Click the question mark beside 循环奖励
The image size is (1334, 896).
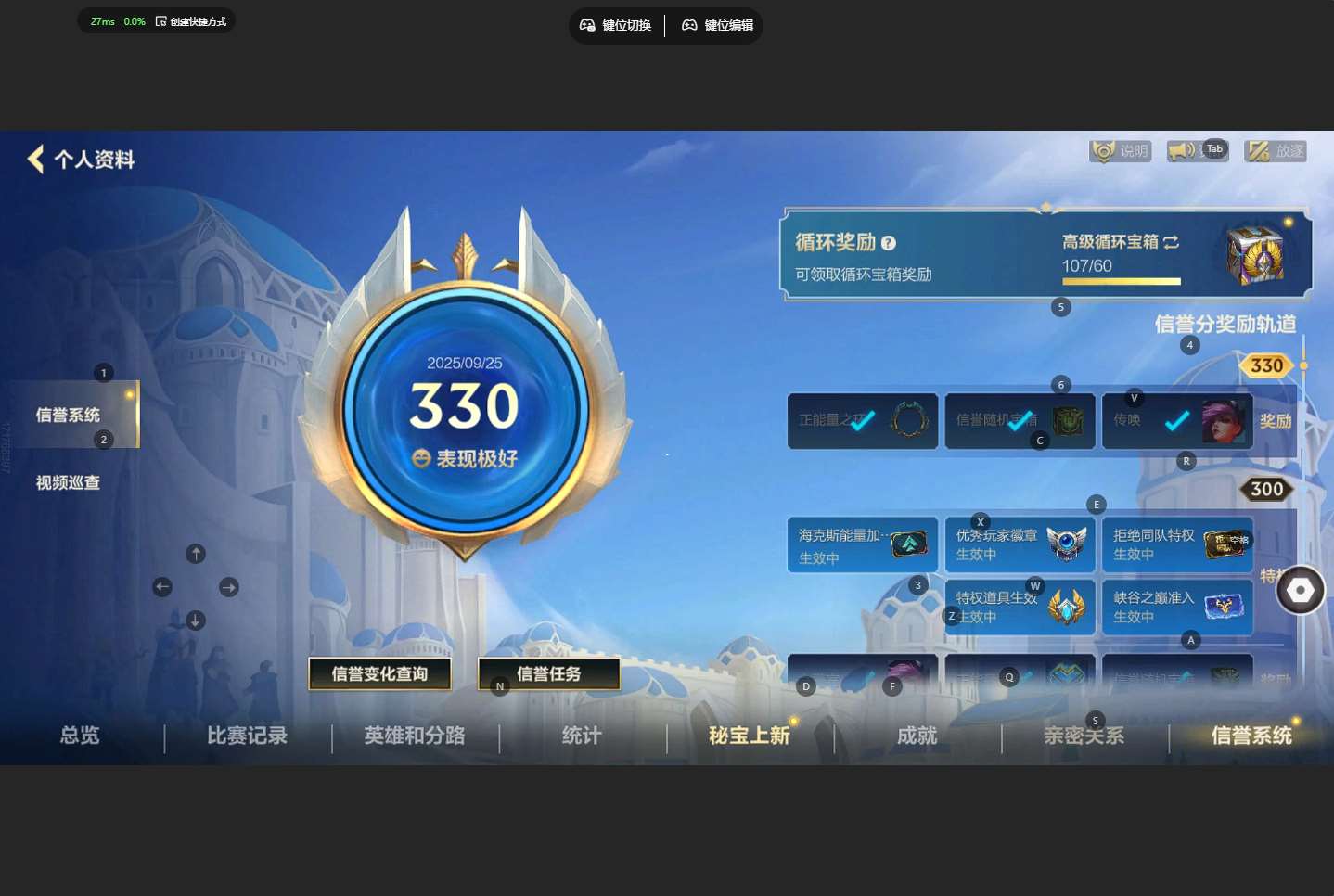[889, 243]
